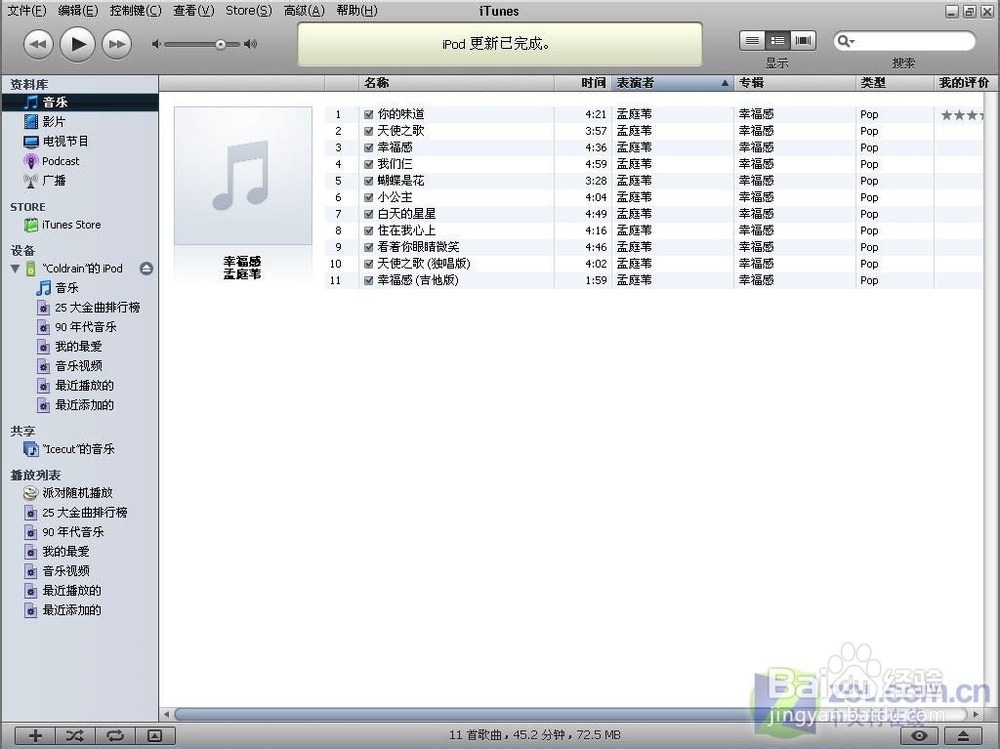The width and height of the screenshot is (1000, 749).
Task: Open Store(S) menu
Action: click(x=249, y=11)
